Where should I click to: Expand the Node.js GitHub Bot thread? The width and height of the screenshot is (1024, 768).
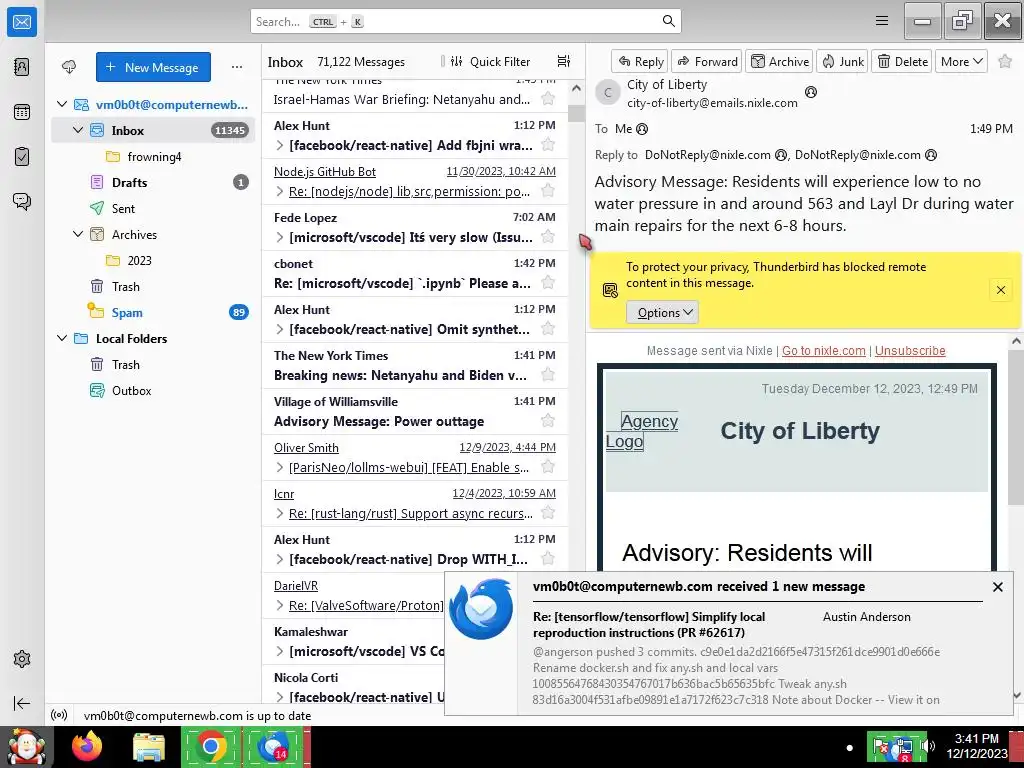click(x=280, y=191)
